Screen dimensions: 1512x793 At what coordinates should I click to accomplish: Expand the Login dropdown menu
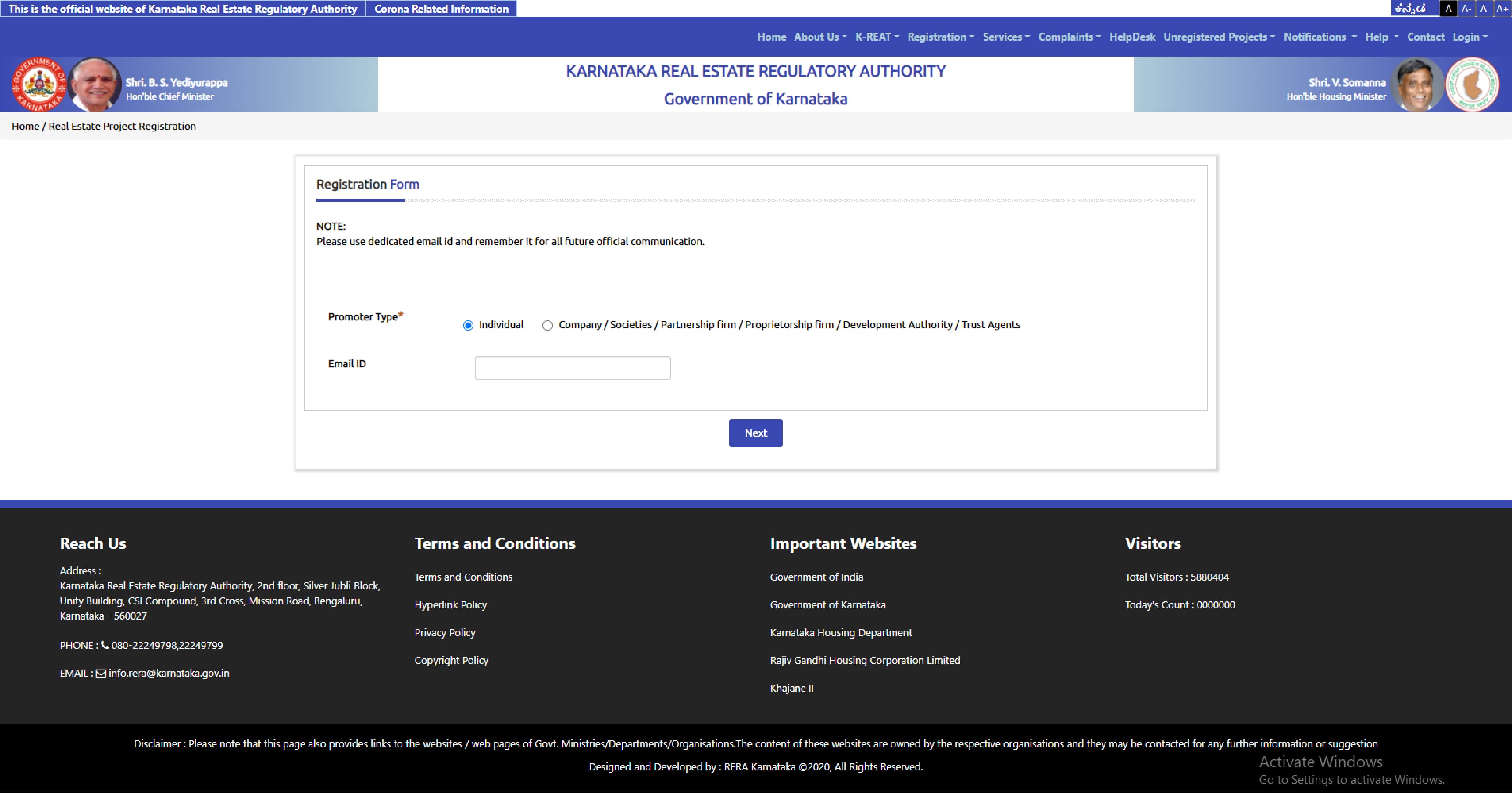1470,37
